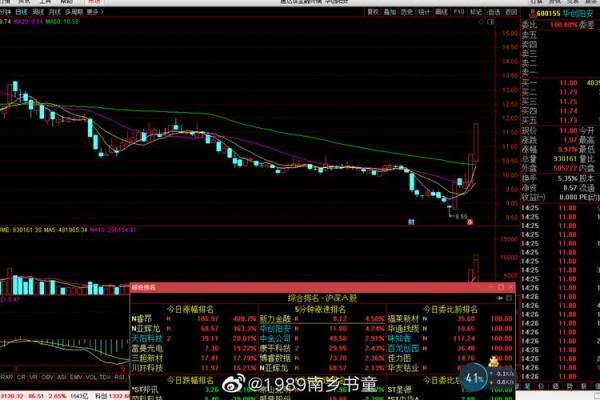
Task: Select the VOL-TDX indicator tab
Action: pos(98,377)
